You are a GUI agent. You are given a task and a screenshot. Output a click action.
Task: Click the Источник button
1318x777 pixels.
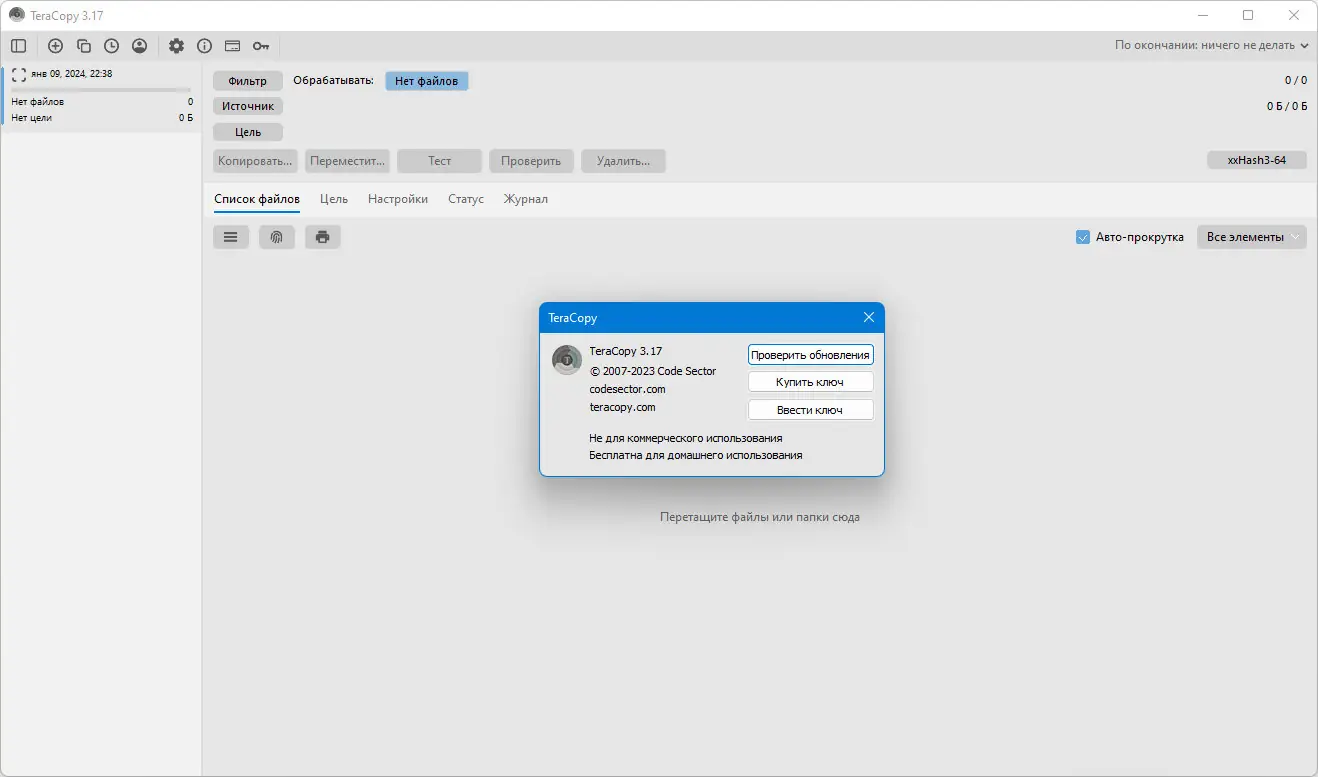[248, 106]
